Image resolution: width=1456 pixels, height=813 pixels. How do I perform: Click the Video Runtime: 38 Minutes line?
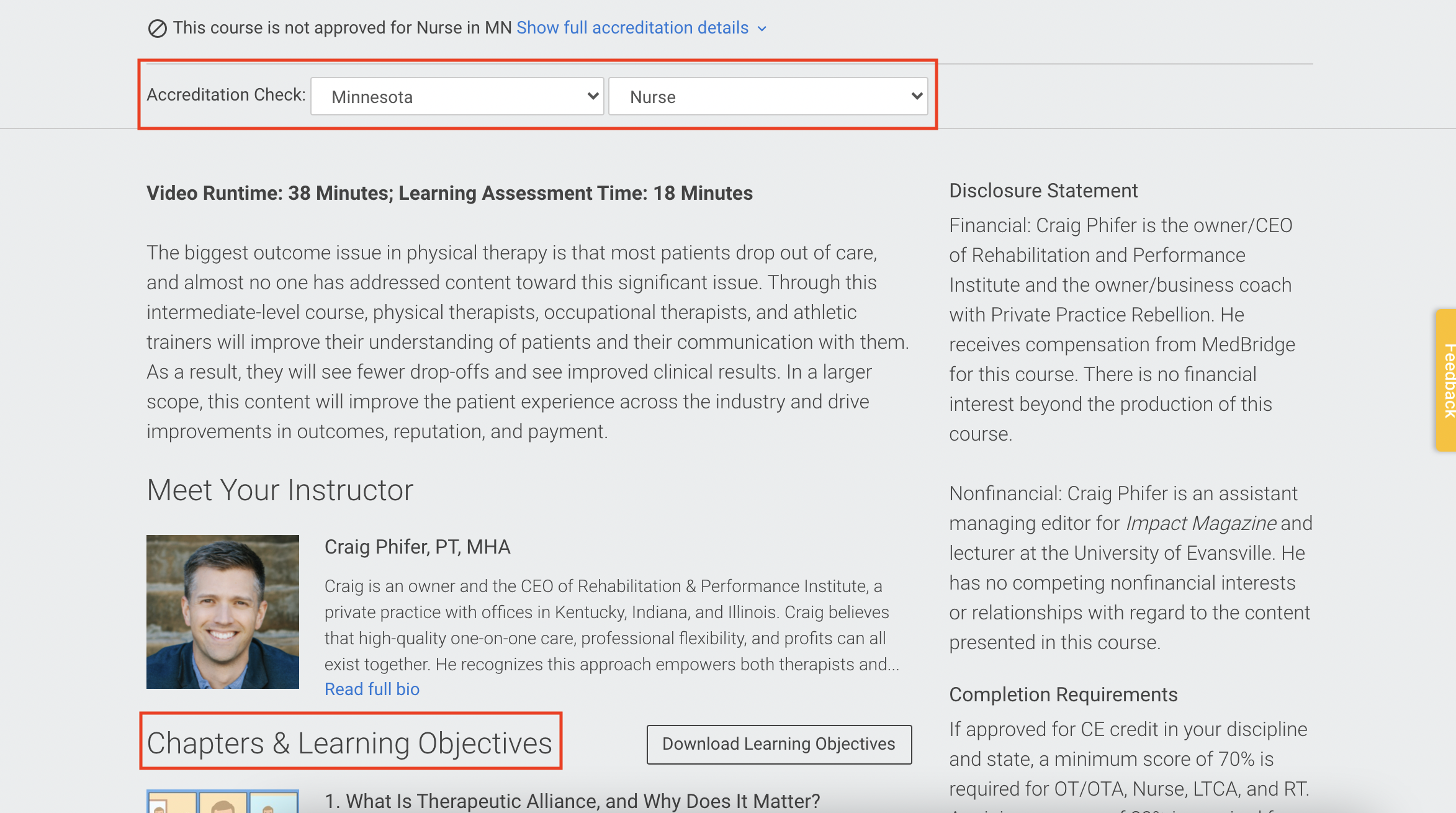(449, 193)
